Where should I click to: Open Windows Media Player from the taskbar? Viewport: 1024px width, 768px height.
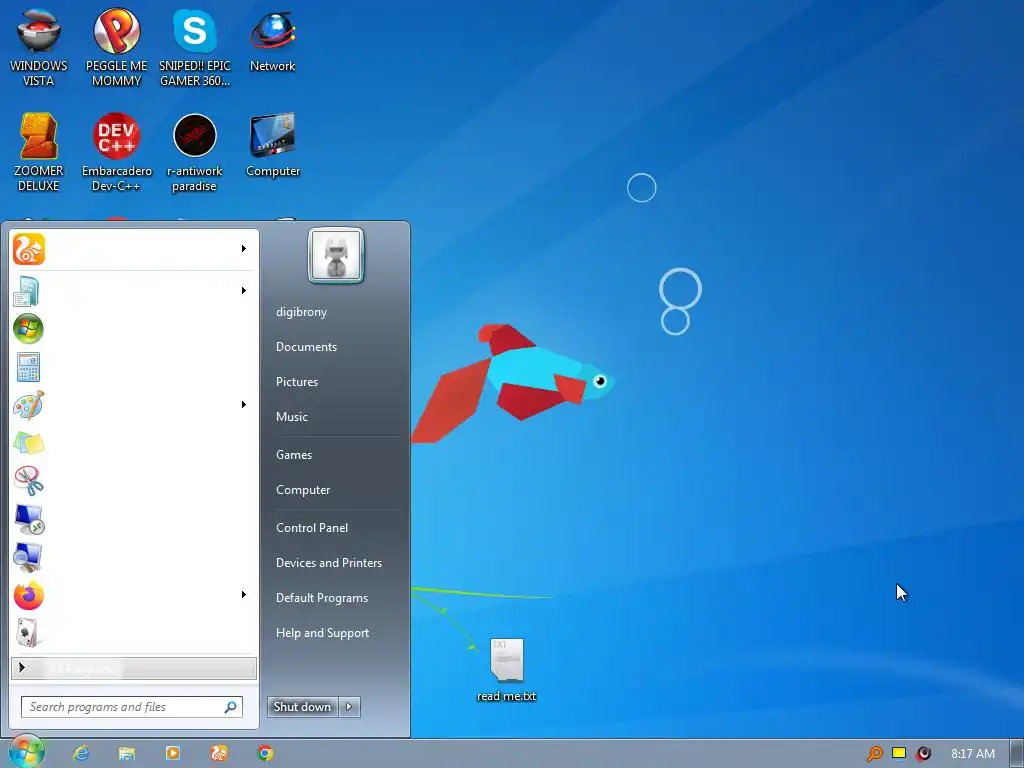173,753
